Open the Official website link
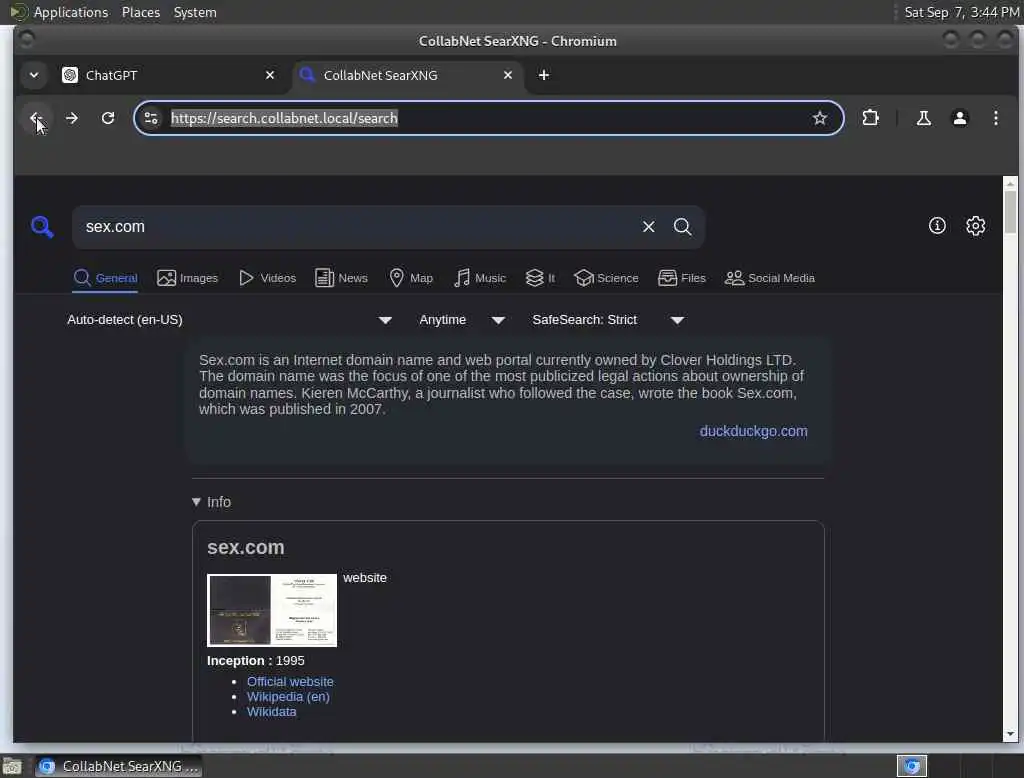Image resolution: width=1024 pixels, height=778 pixels. pyautogui.click(x=290, y=681)
